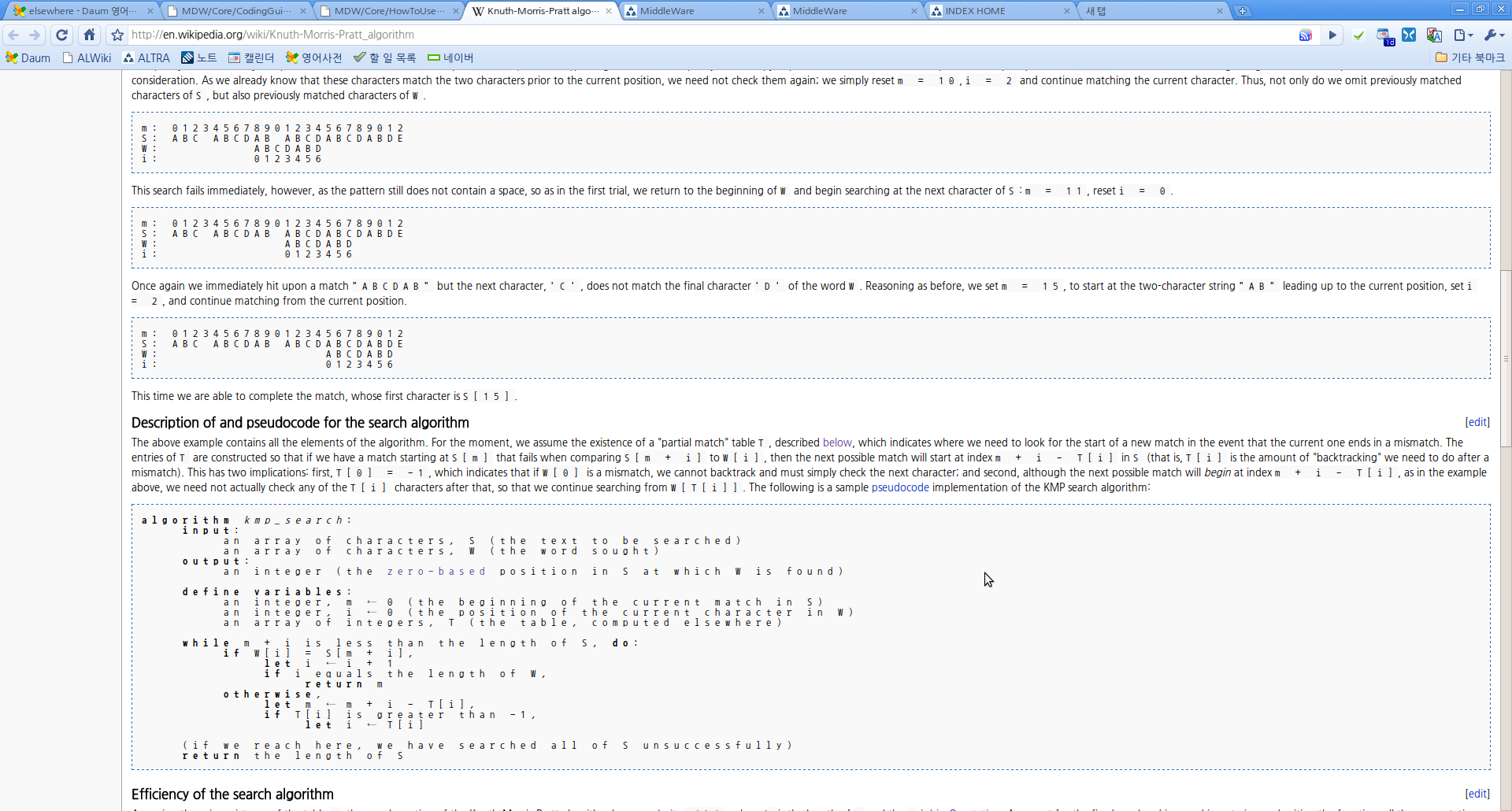The height and width of the screenshot is (811, 1512).
Task: Click the first MiddleWare tab favicon
Action: pos(631,11)
